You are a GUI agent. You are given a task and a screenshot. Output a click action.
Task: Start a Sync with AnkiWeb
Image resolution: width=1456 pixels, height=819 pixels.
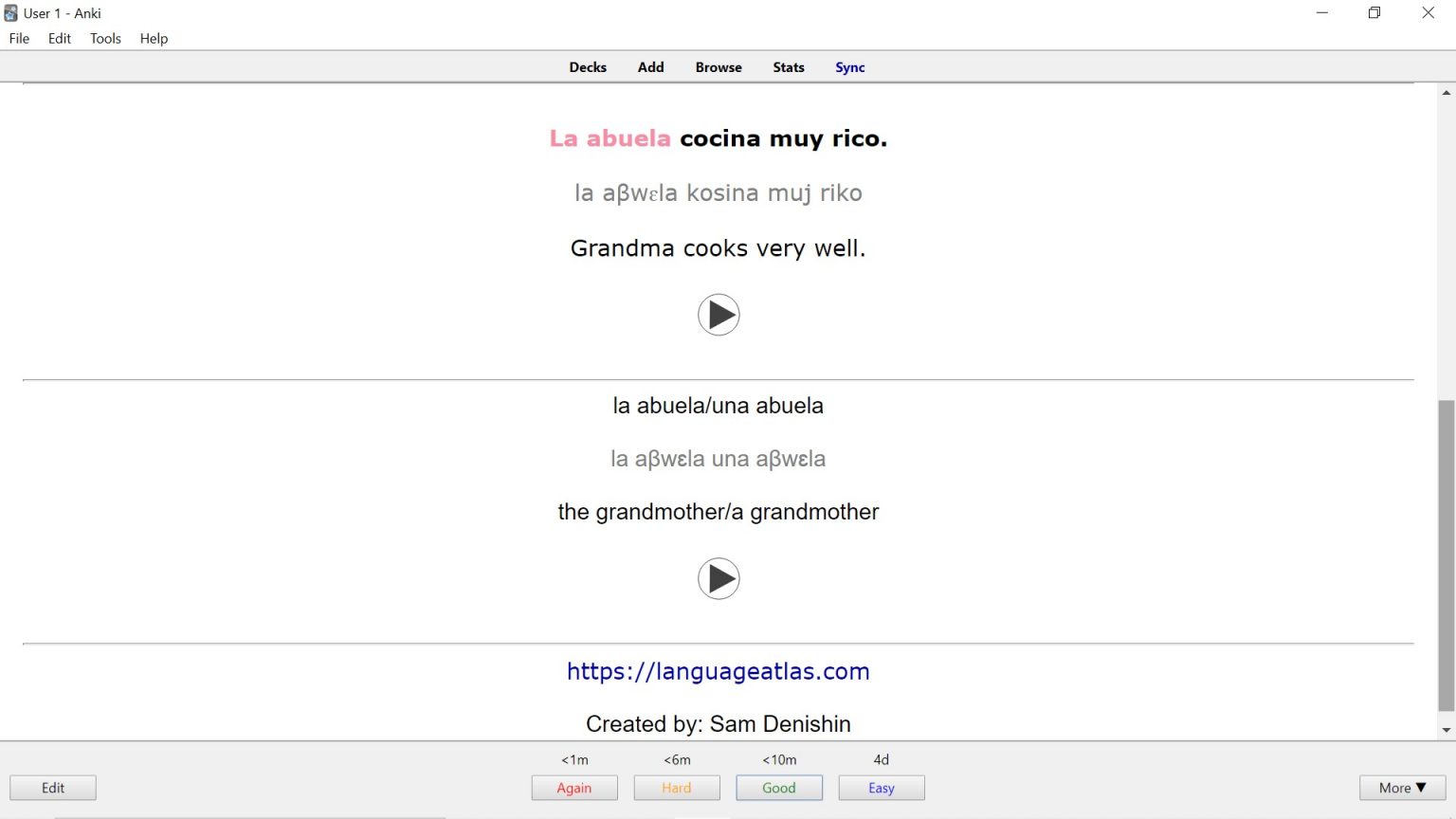(x=849, y=66)
